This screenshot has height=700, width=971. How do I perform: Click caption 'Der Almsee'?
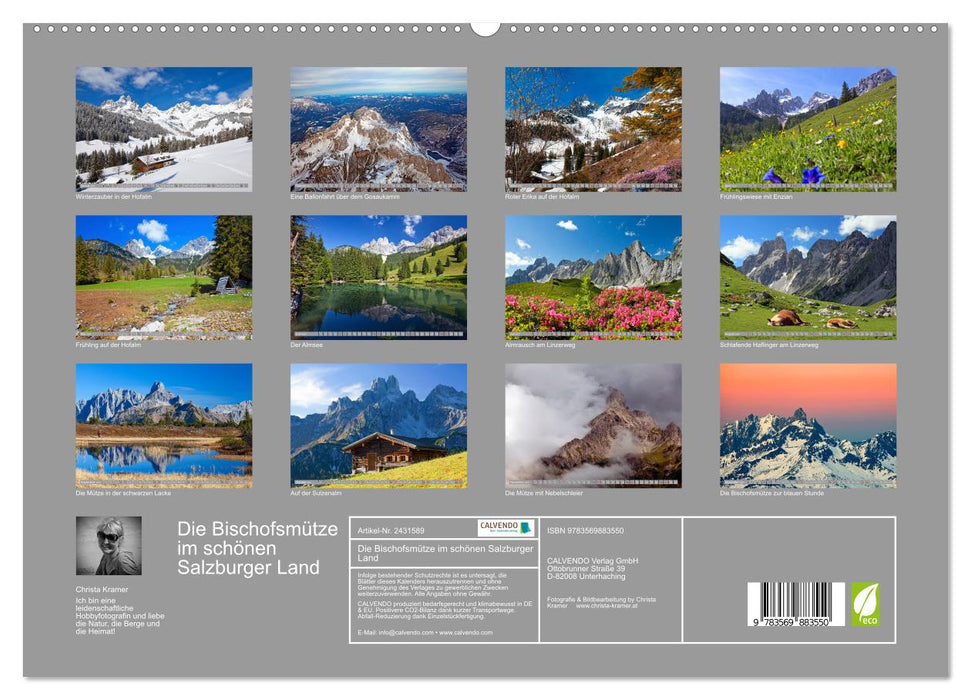307,345
